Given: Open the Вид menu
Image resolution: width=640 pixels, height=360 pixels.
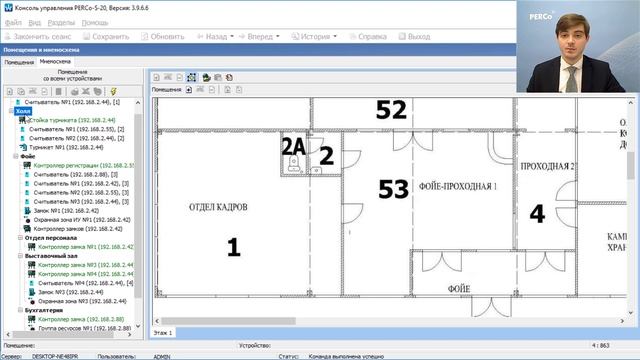Looking at the screenshot, I should [35, 22].
